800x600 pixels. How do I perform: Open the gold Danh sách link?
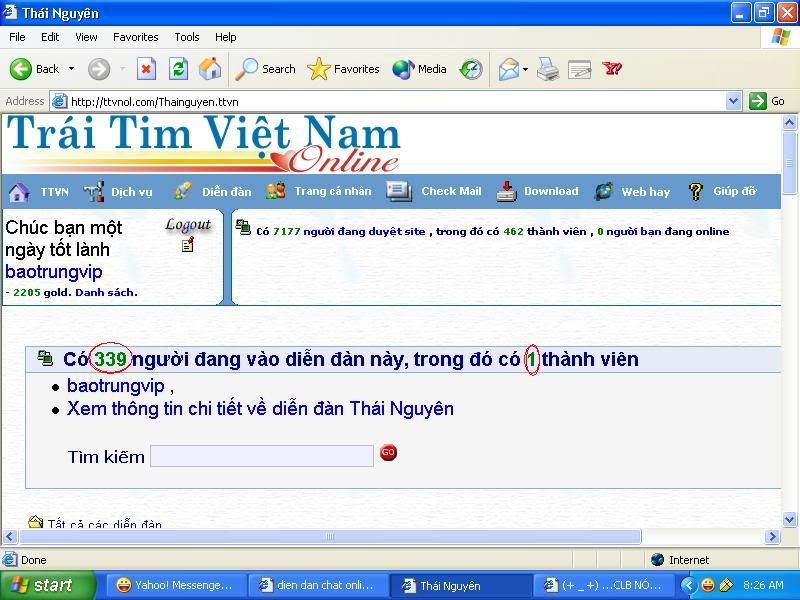point(106,292)
